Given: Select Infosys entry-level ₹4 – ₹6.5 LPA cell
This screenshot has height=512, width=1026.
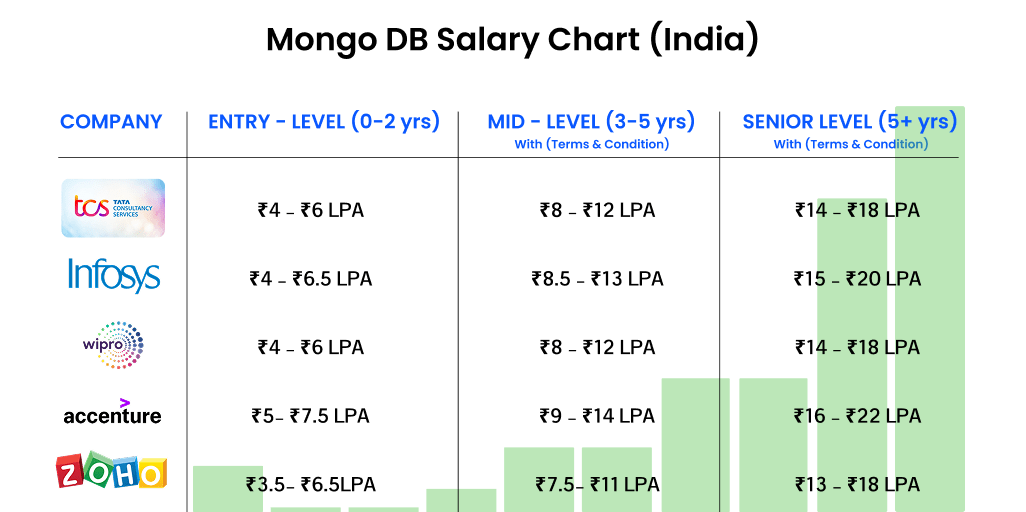Looking at the screenshot, I should pos(310,279).
